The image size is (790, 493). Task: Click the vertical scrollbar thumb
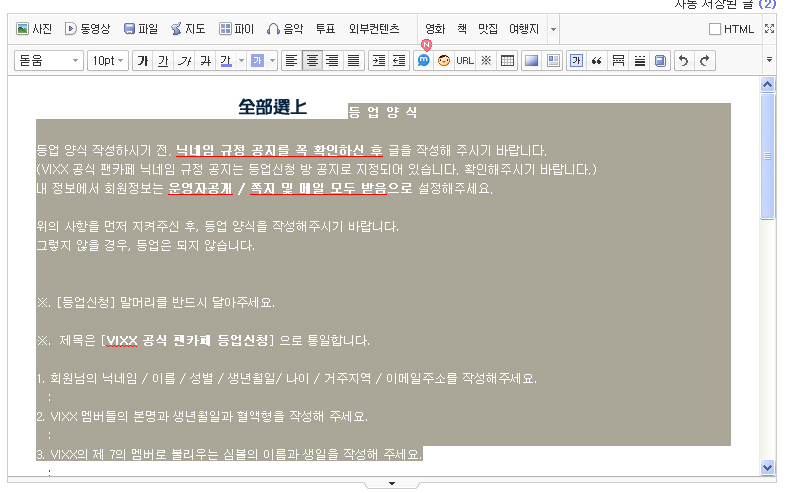767,156
